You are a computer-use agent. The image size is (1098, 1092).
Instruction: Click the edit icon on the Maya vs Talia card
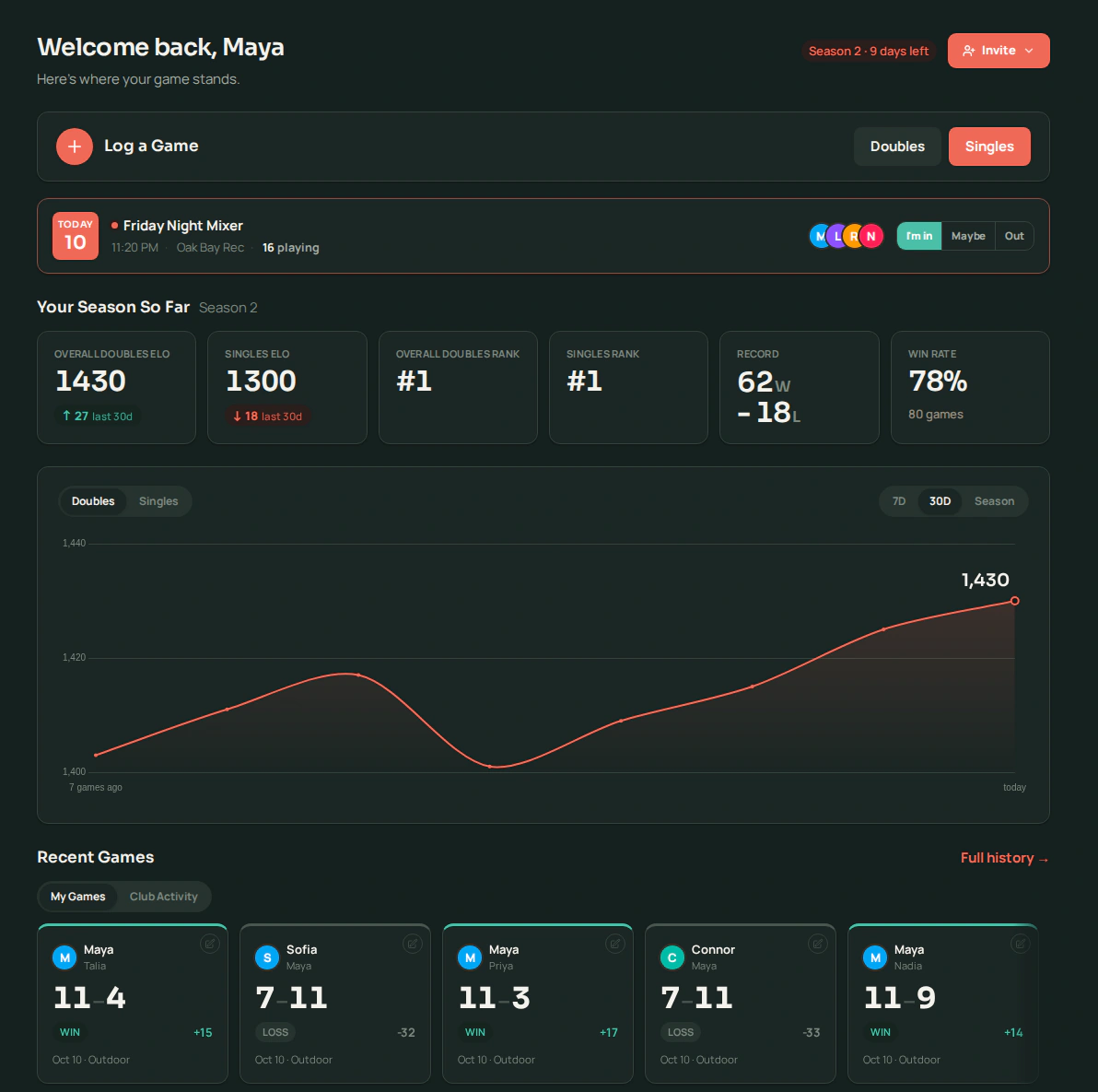(x=209, y=944)
